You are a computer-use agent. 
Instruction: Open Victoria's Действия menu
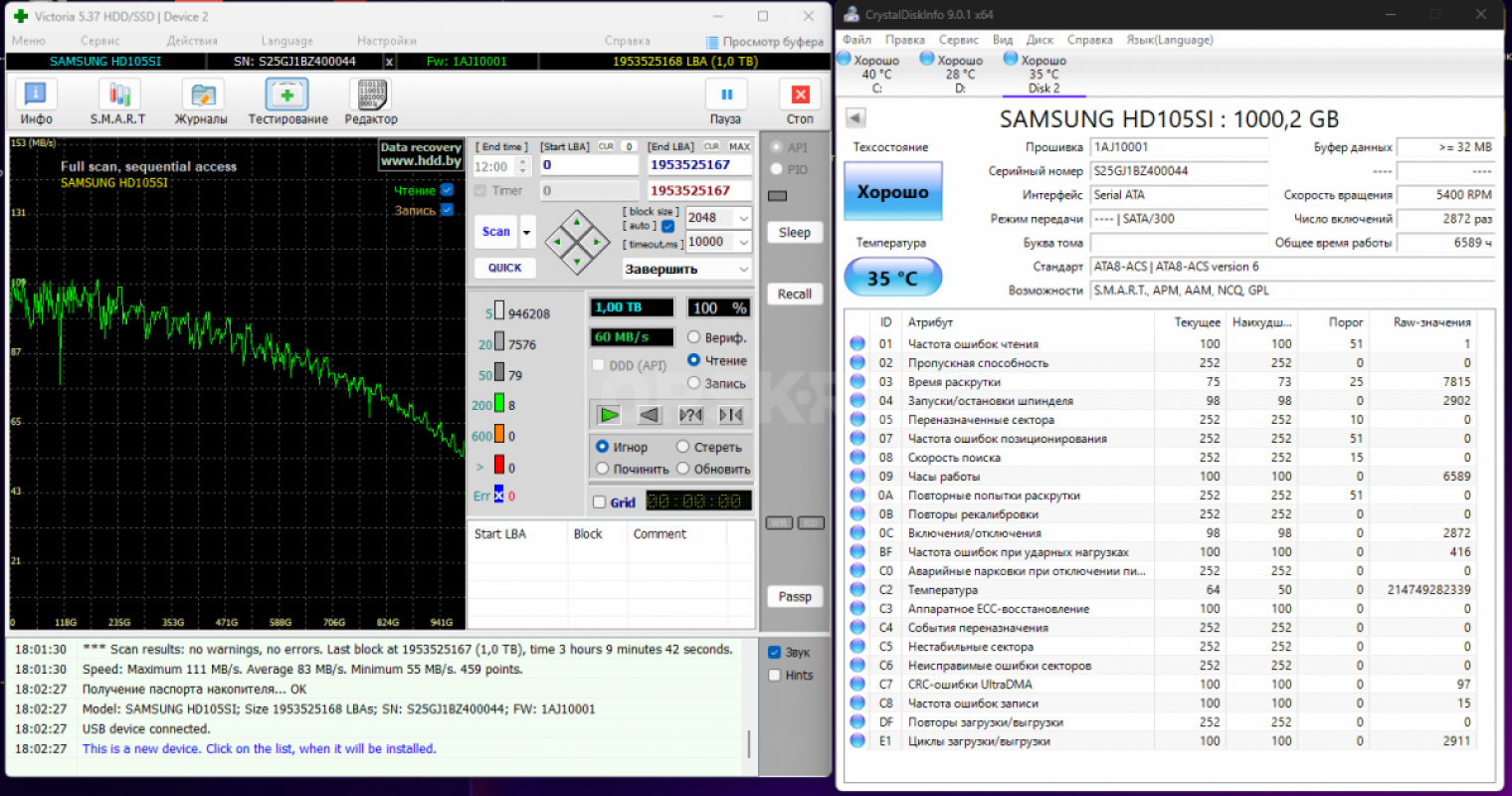pos(192,41)
